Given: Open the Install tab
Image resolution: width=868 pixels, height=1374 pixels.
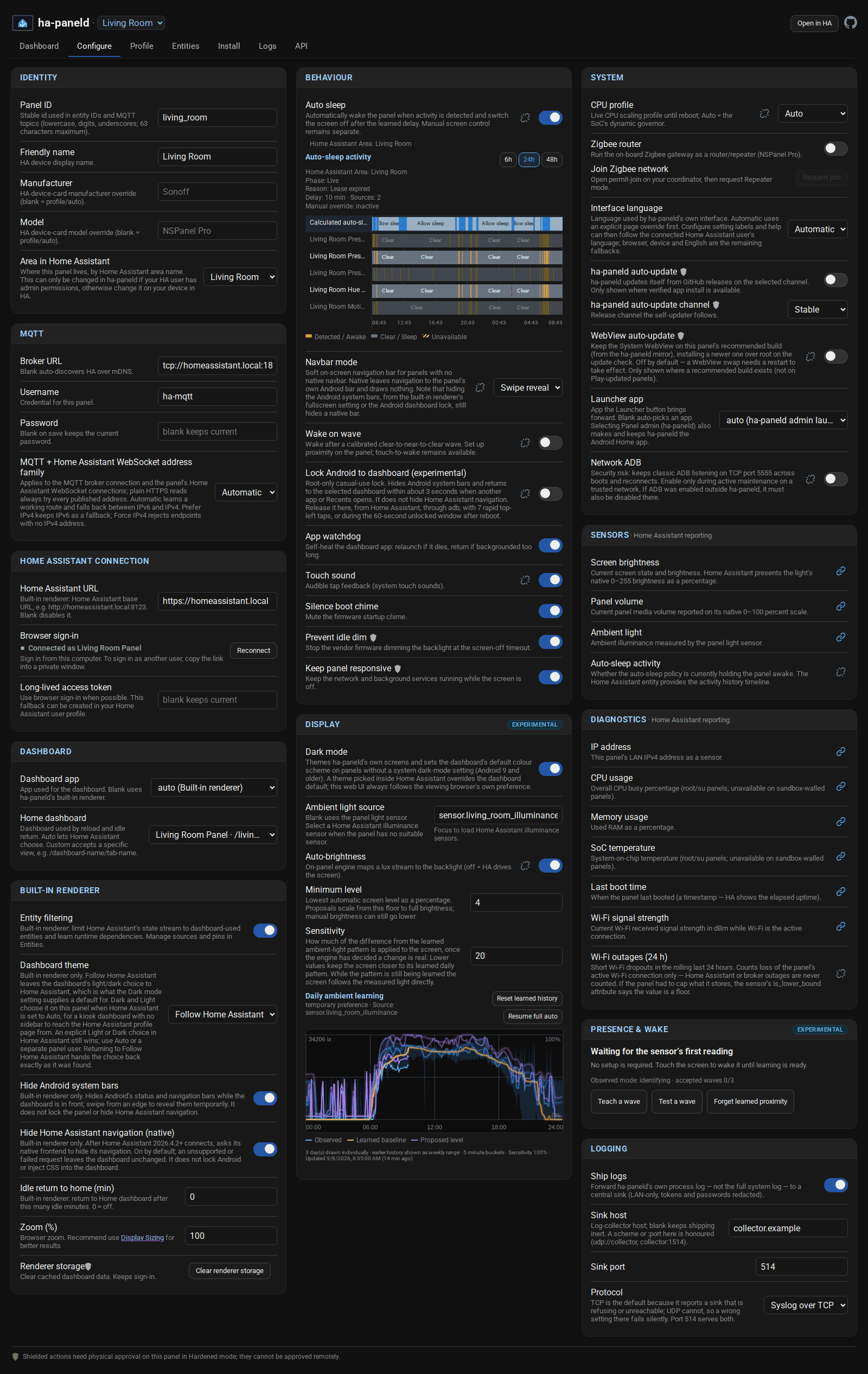Looking at the screenshot, I should tap(229, 46).
